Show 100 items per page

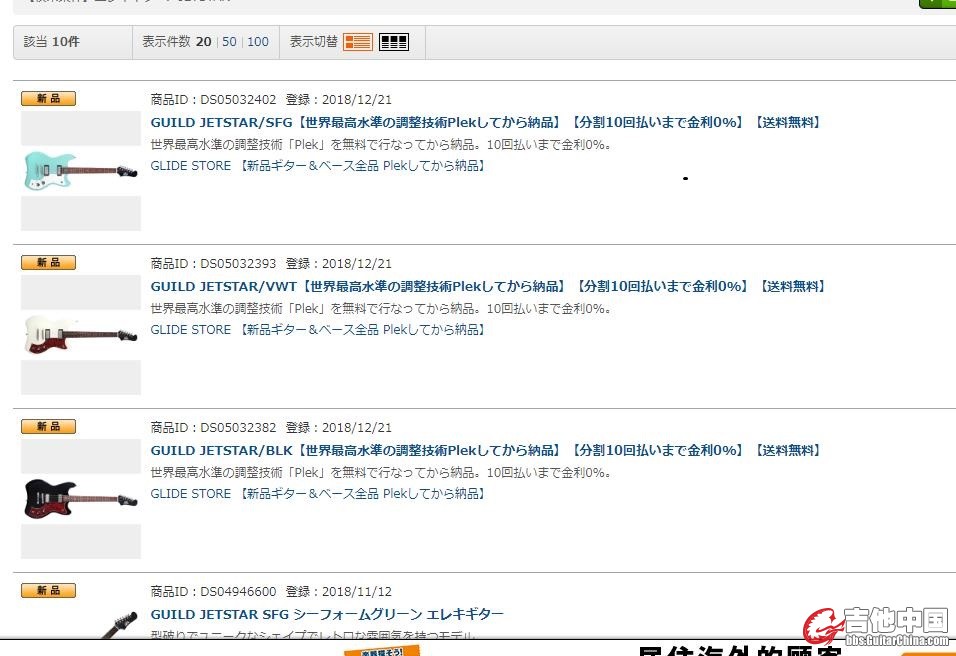258,42
